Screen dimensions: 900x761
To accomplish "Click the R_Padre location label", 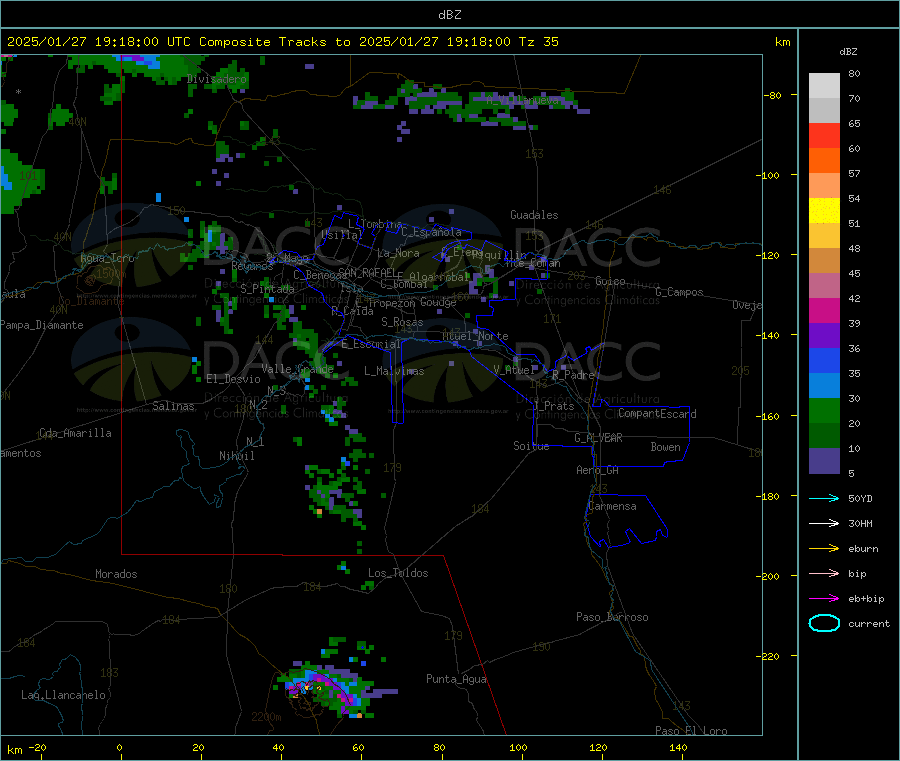I will point(573,375).
